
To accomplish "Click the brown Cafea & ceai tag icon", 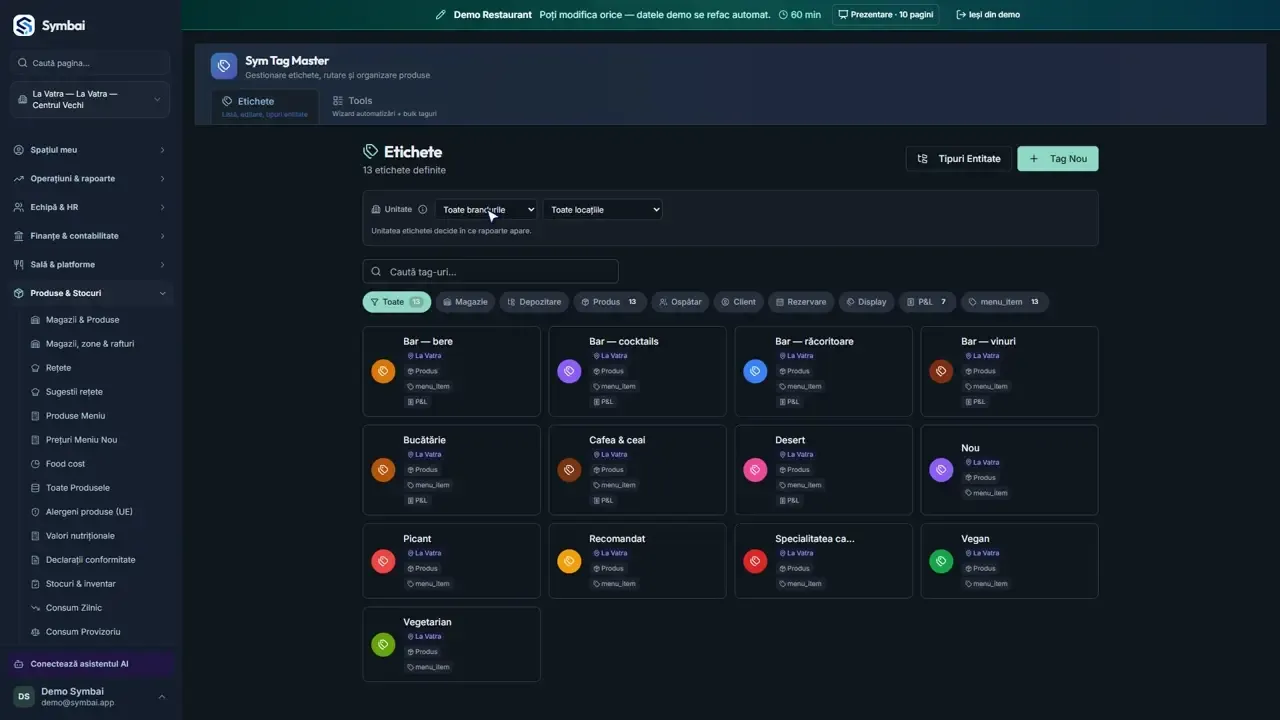I will [569, 470].
